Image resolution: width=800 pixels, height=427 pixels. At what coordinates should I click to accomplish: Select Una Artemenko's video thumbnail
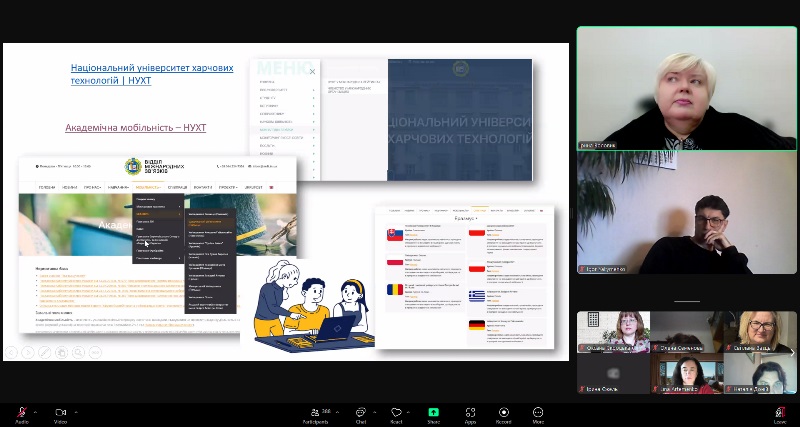(x=687, y=373)
